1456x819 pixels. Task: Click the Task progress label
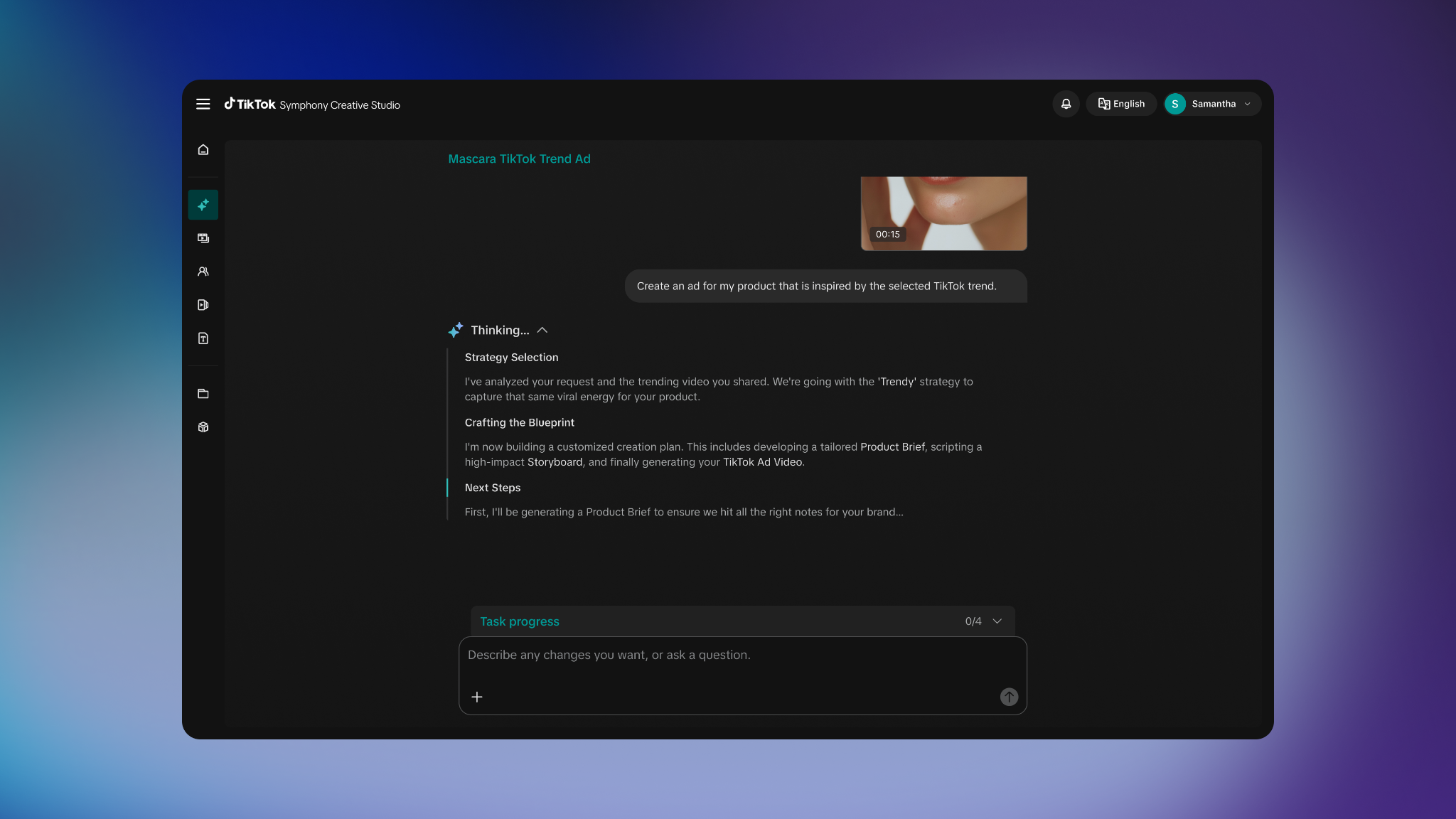coord(519,621)
